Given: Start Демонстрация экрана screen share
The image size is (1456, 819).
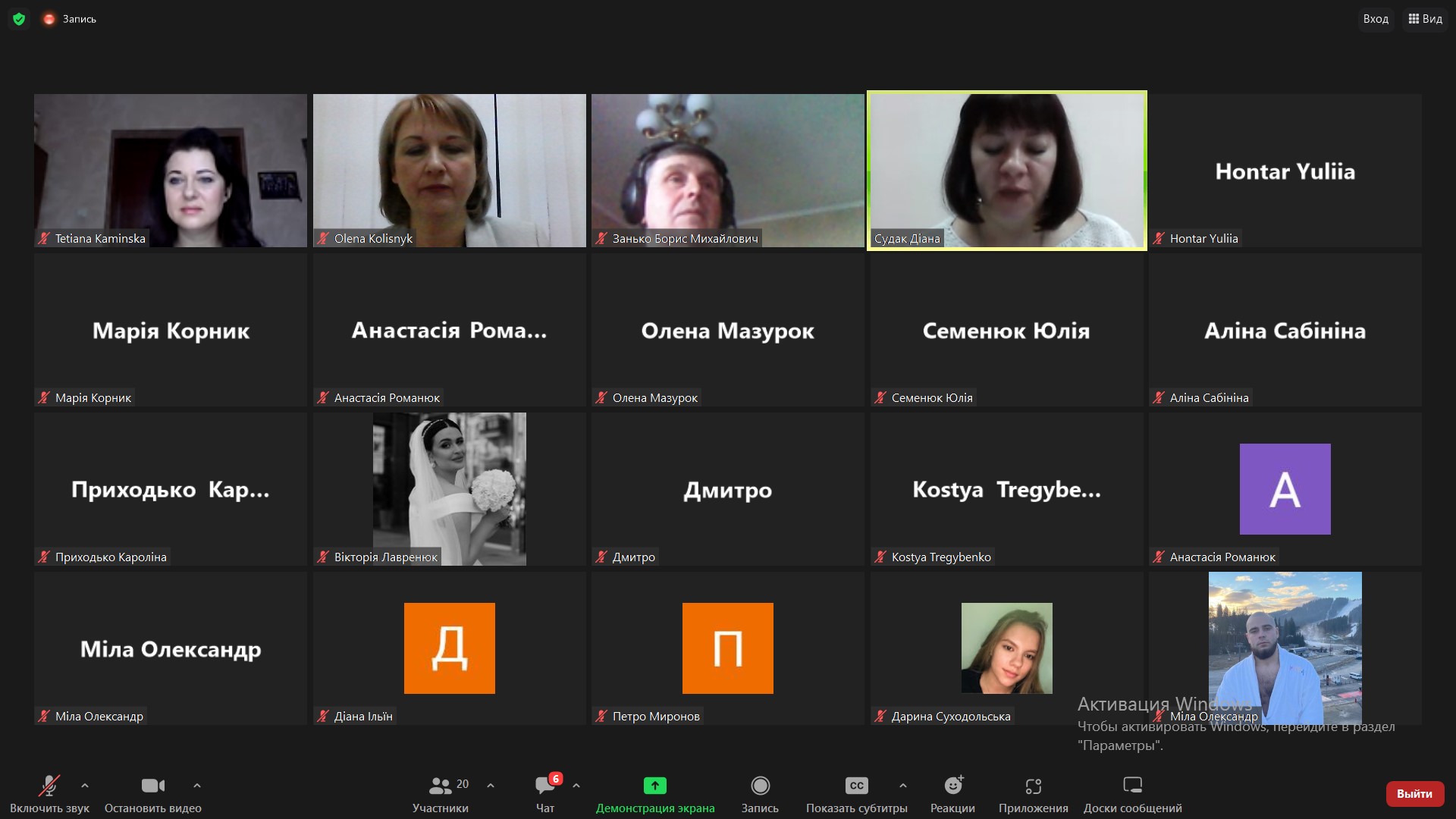Looking at the screenshot, I should coord(655,794).
